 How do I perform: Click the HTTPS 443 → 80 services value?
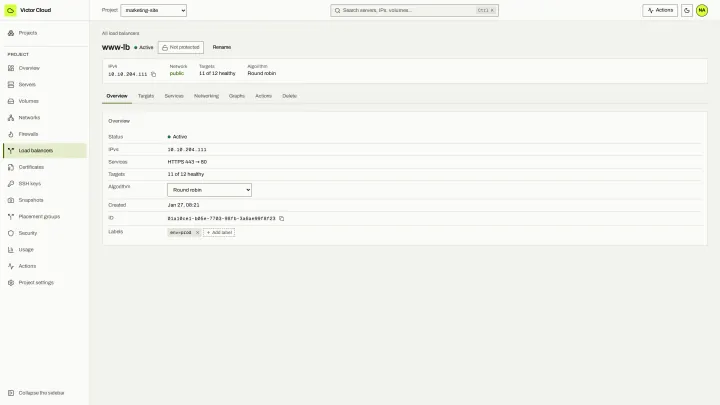(187, 162)
